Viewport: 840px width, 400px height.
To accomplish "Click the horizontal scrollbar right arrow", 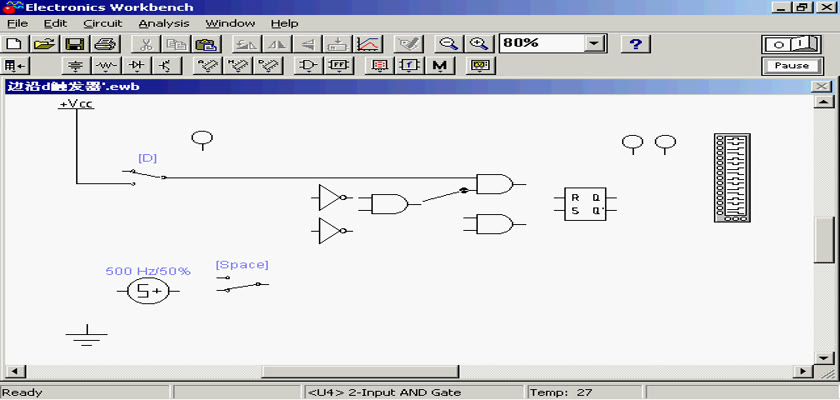I will point(803,371).
